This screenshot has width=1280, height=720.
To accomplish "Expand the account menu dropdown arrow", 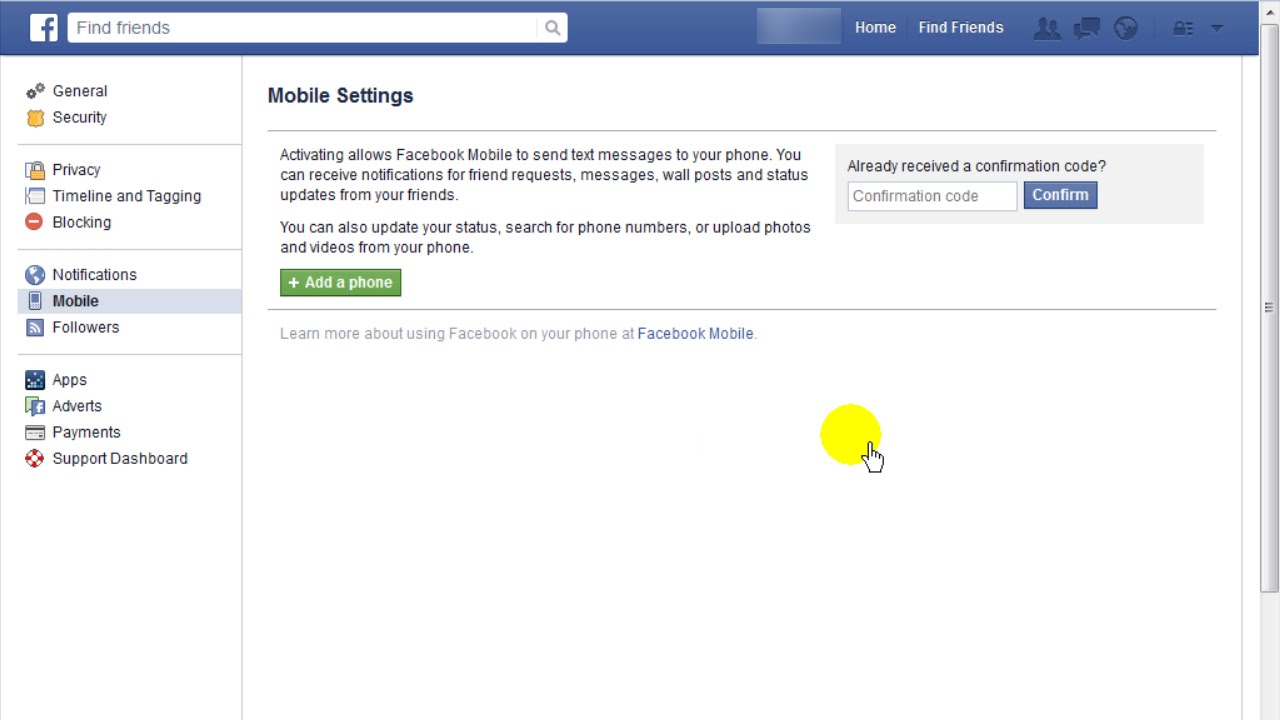I will pos(1216,28).
